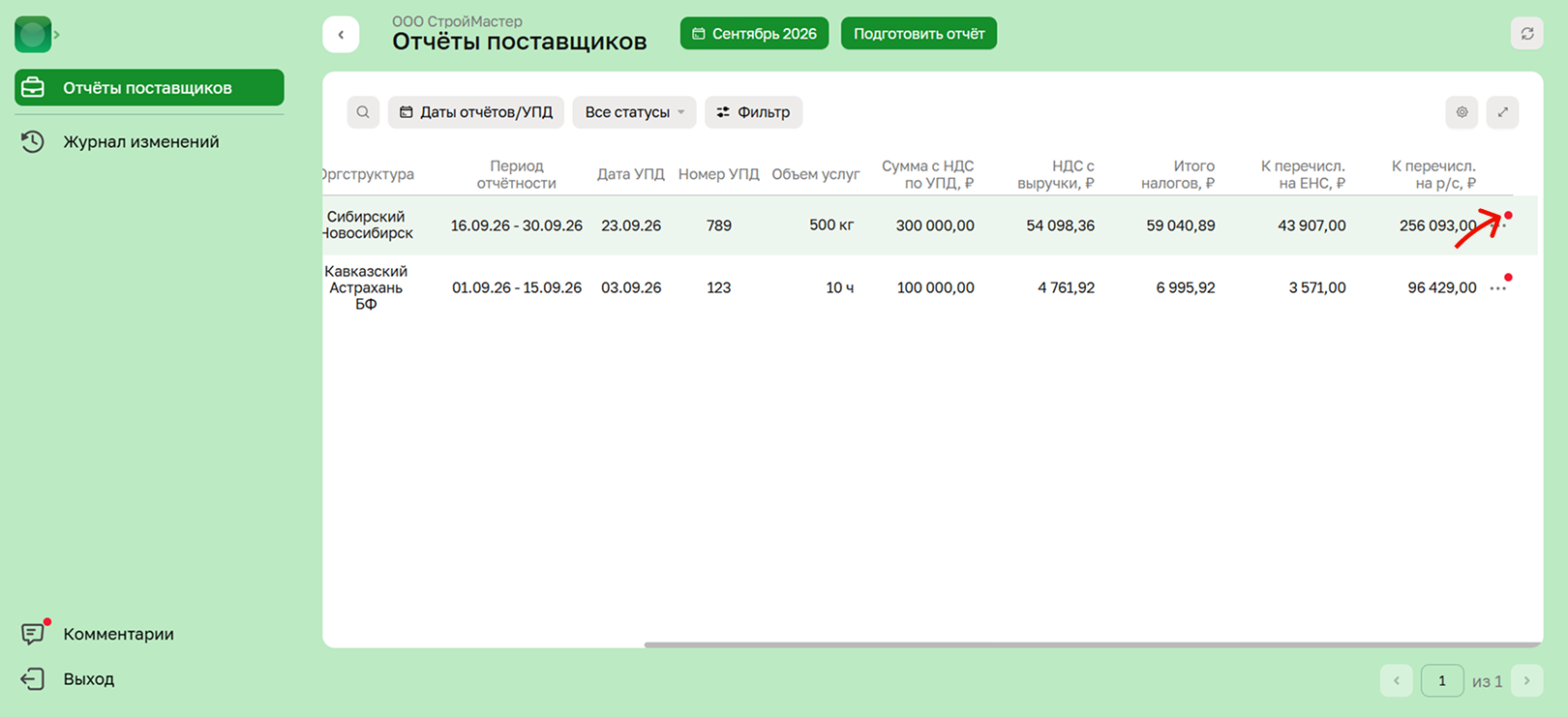
Task: Open table settings with the gear icon
Action: click(1462, 112)
